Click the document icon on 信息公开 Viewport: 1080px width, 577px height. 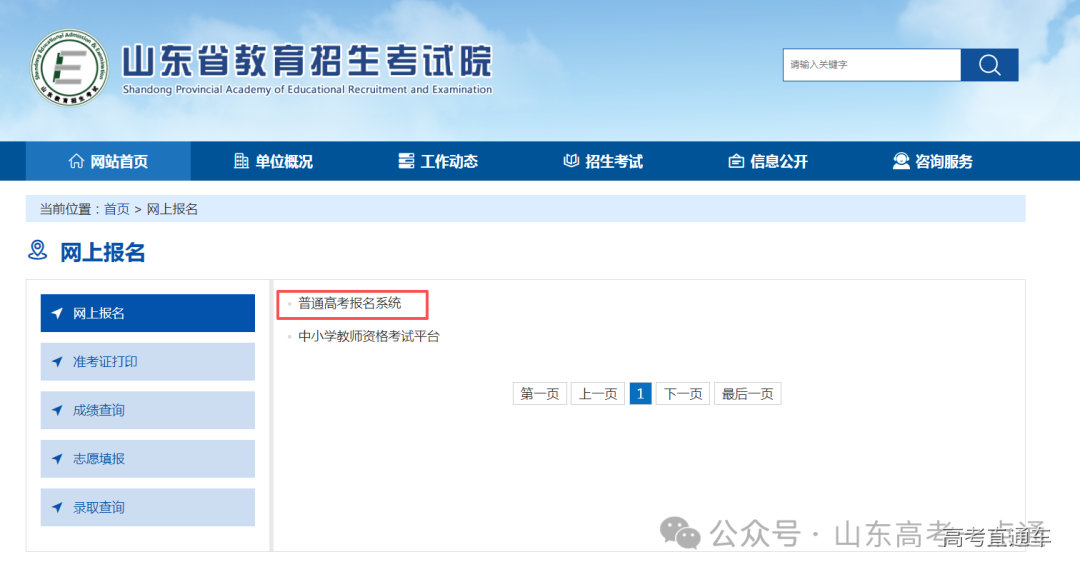coord(734,160)
